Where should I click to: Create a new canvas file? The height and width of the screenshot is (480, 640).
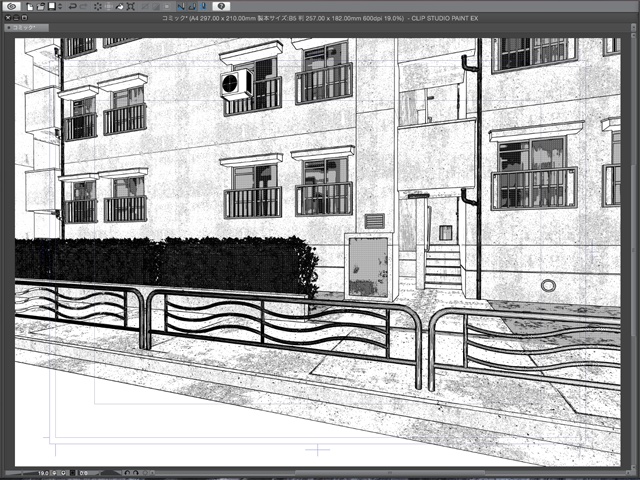coord(30,7)
